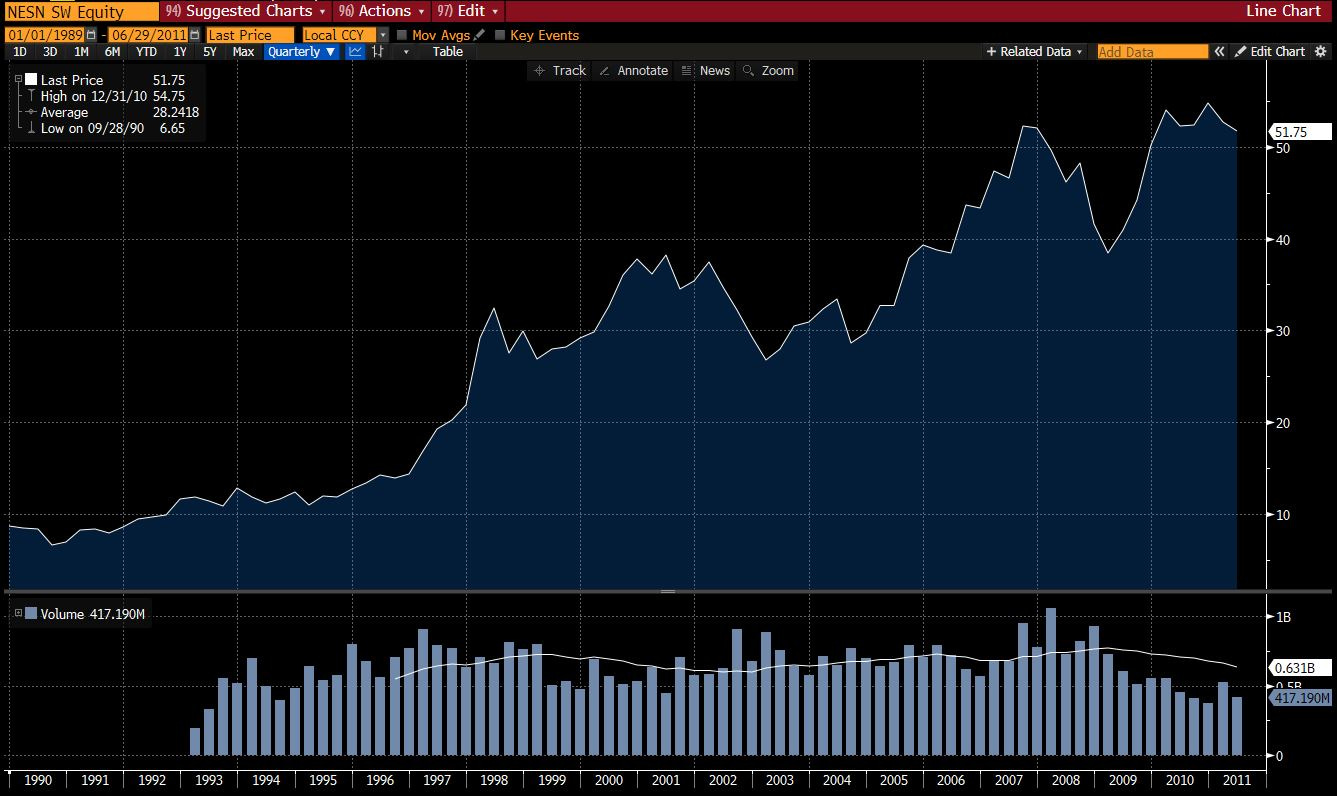Image resolution: width=1337 pixels, height=796 pixels.
Task: Click the Last Price data field
Action: tap(250, 35)
